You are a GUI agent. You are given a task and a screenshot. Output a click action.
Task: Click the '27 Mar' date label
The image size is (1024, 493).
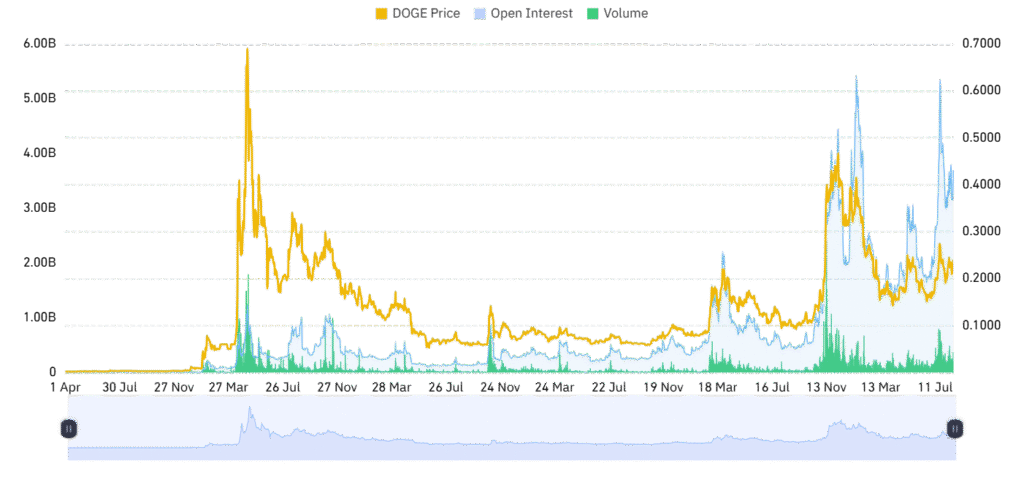coord(228,387)
